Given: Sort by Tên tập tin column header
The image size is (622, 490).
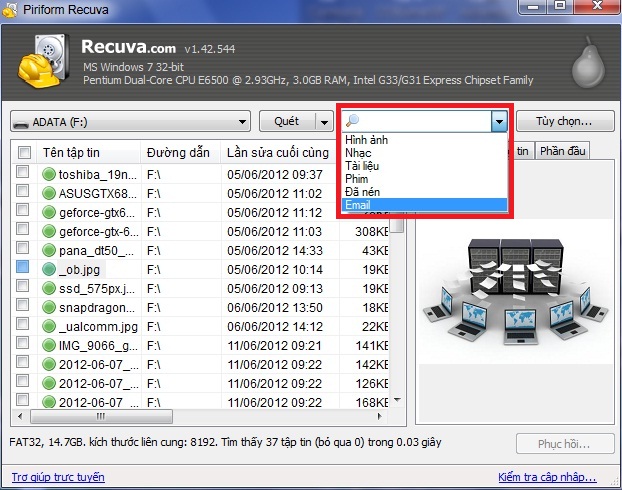Looking at the screenshot, I should [89, 152].
